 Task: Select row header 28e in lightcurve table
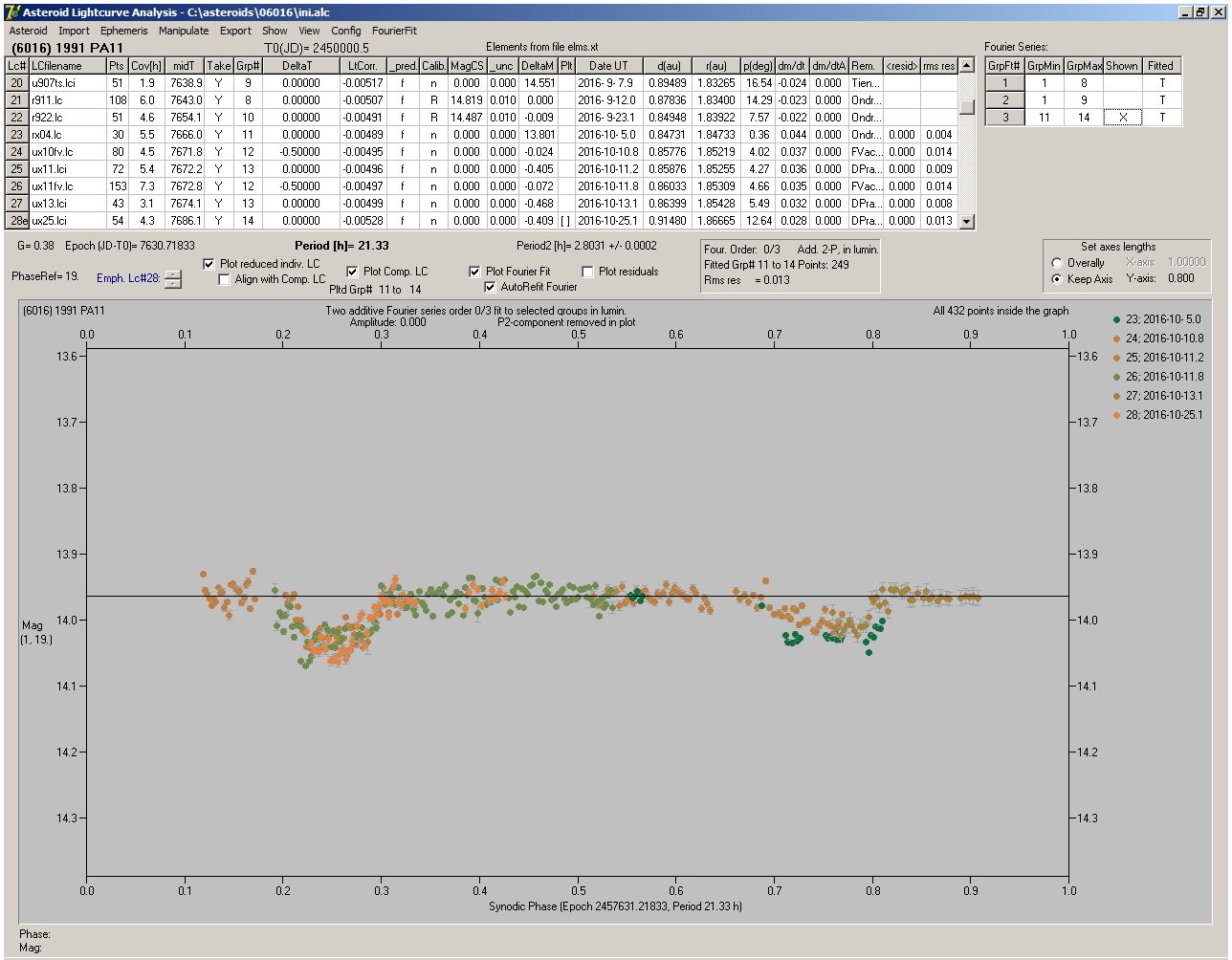pos(17,221)
